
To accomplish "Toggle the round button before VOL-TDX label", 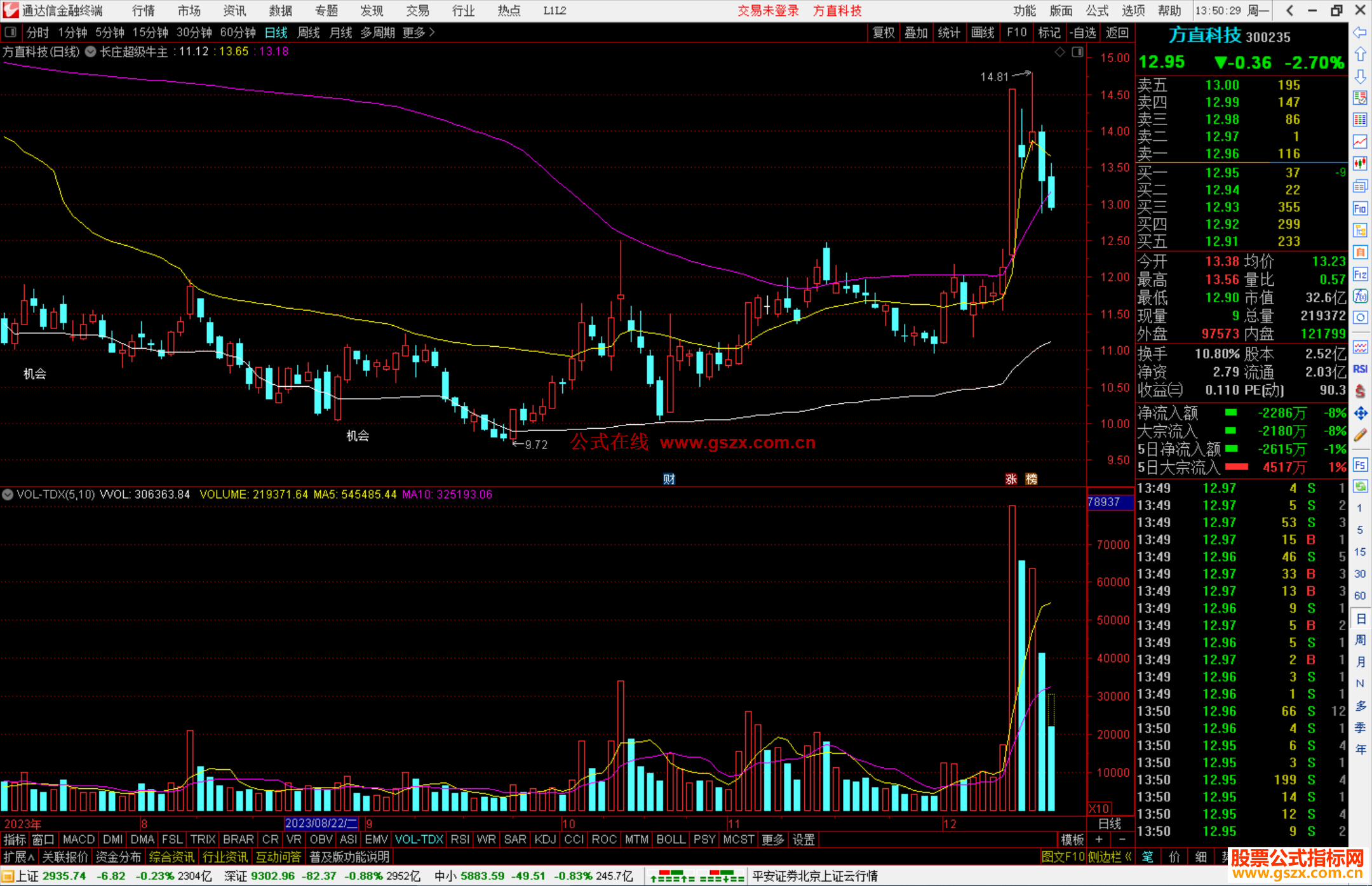I will pyautogui.click(x=8, y=494).
